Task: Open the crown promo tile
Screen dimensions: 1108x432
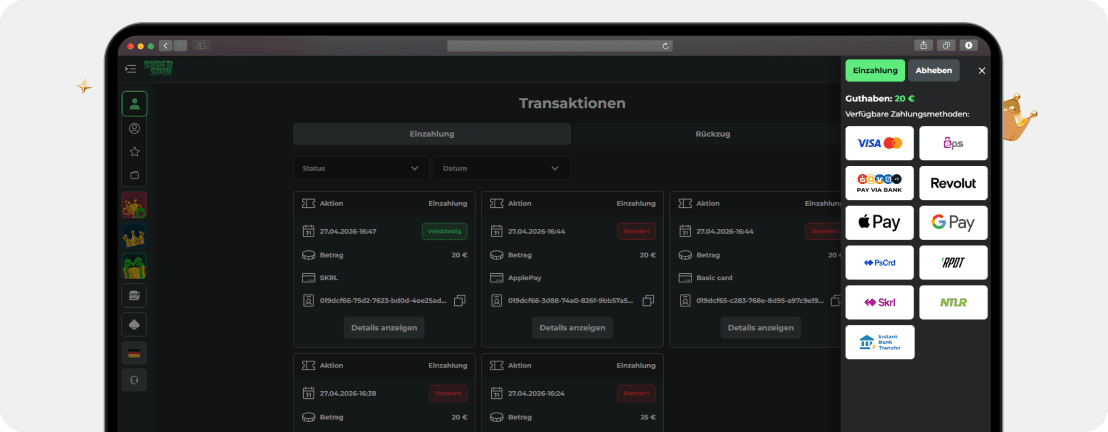Action: tap(134, 235)
